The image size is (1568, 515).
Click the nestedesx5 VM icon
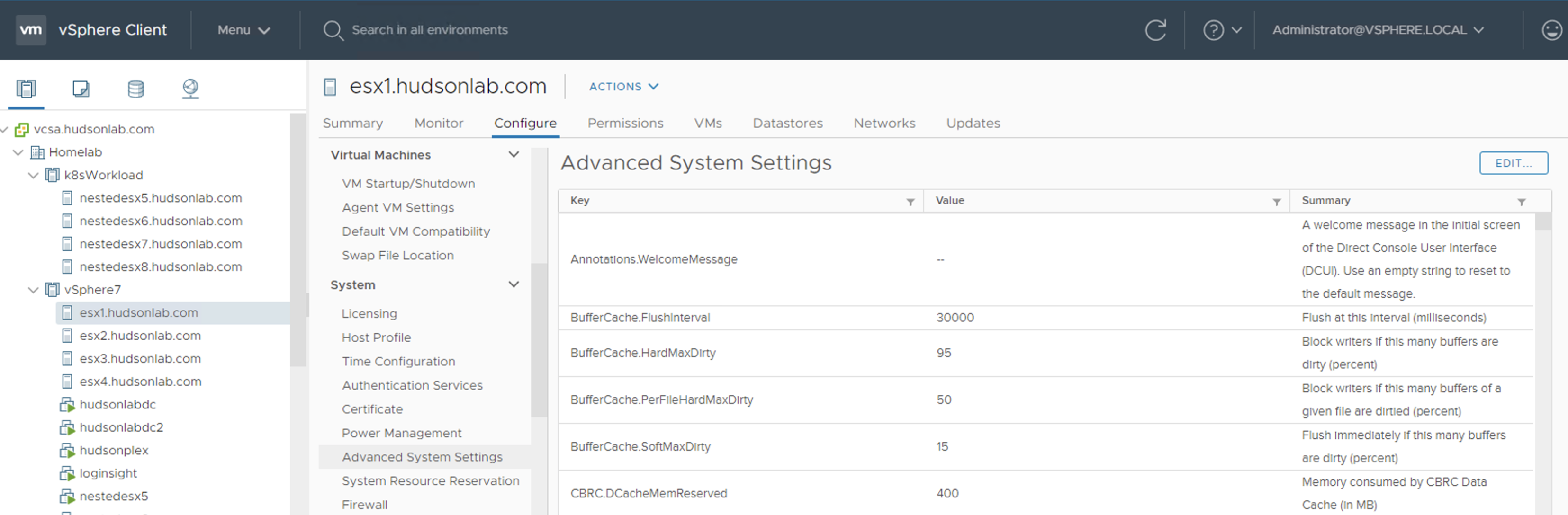[x=67, y=497]
